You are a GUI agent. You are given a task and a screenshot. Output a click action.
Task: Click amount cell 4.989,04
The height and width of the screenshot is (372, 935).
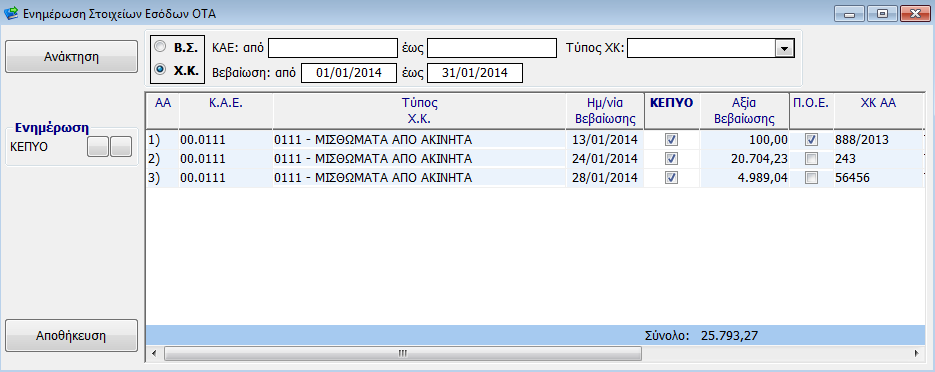[x=744, y=178]
